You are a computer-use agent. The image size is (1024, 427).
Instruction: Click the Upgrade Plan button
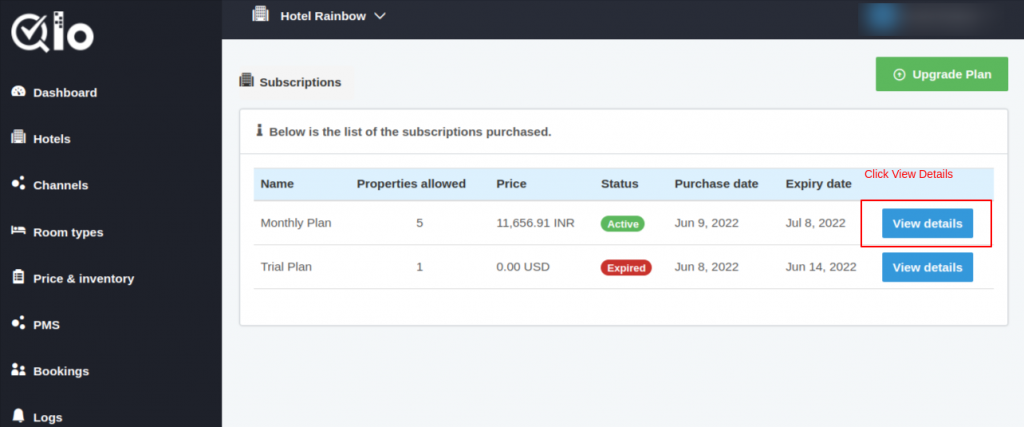(942, 74)
